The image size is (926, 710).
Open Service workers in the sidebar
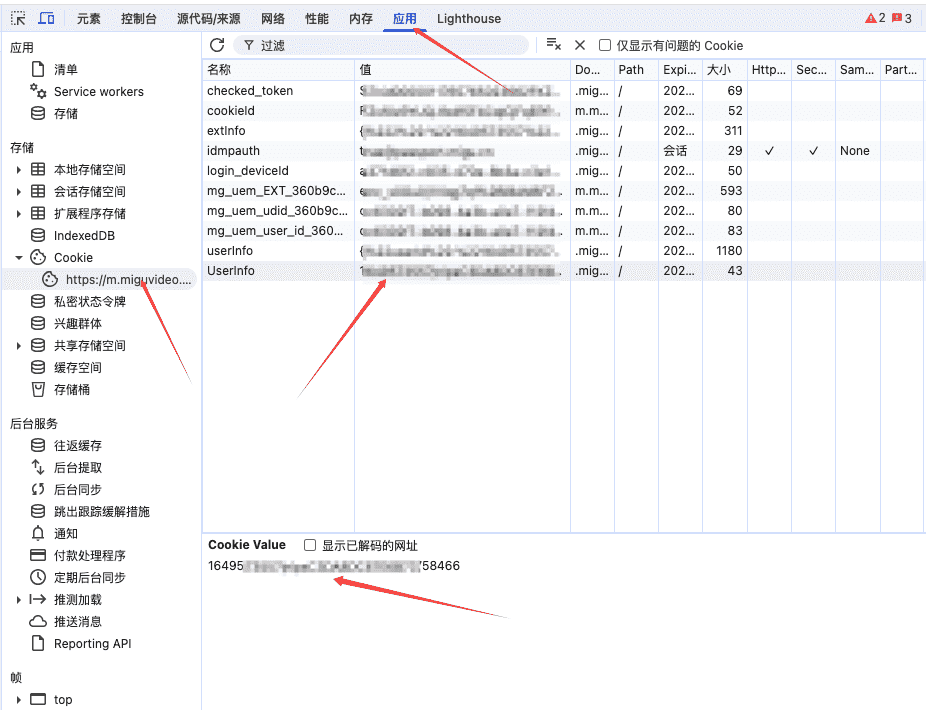pyautogui.click(x=98, y=92)
